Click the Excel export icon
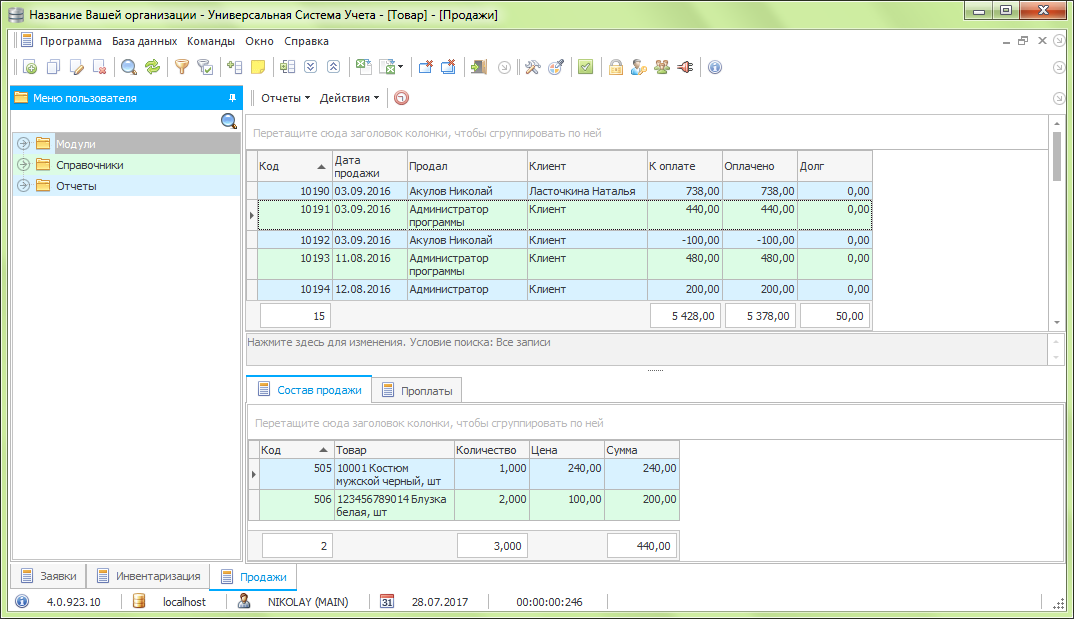Image resolution: width=1074 pixels, height=619 pixels. click(x=364, y=67)
